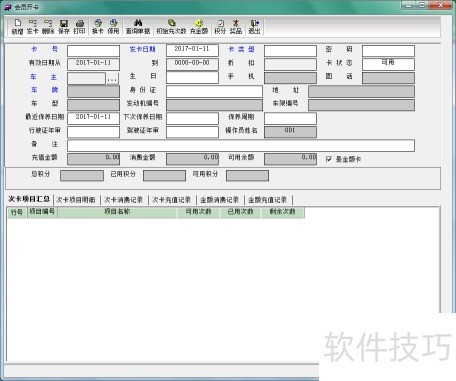
Task: Click the 最近保养日期 date field
Action: tap(93, 118)
